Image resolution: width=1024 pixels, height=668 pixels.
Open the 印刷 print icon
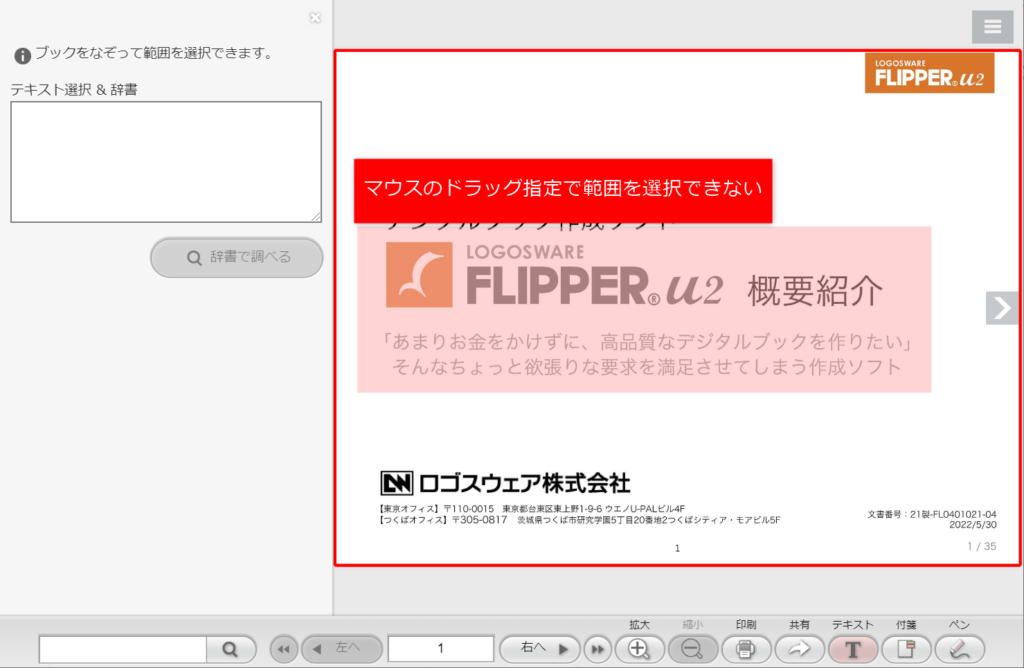coord(747,648)
